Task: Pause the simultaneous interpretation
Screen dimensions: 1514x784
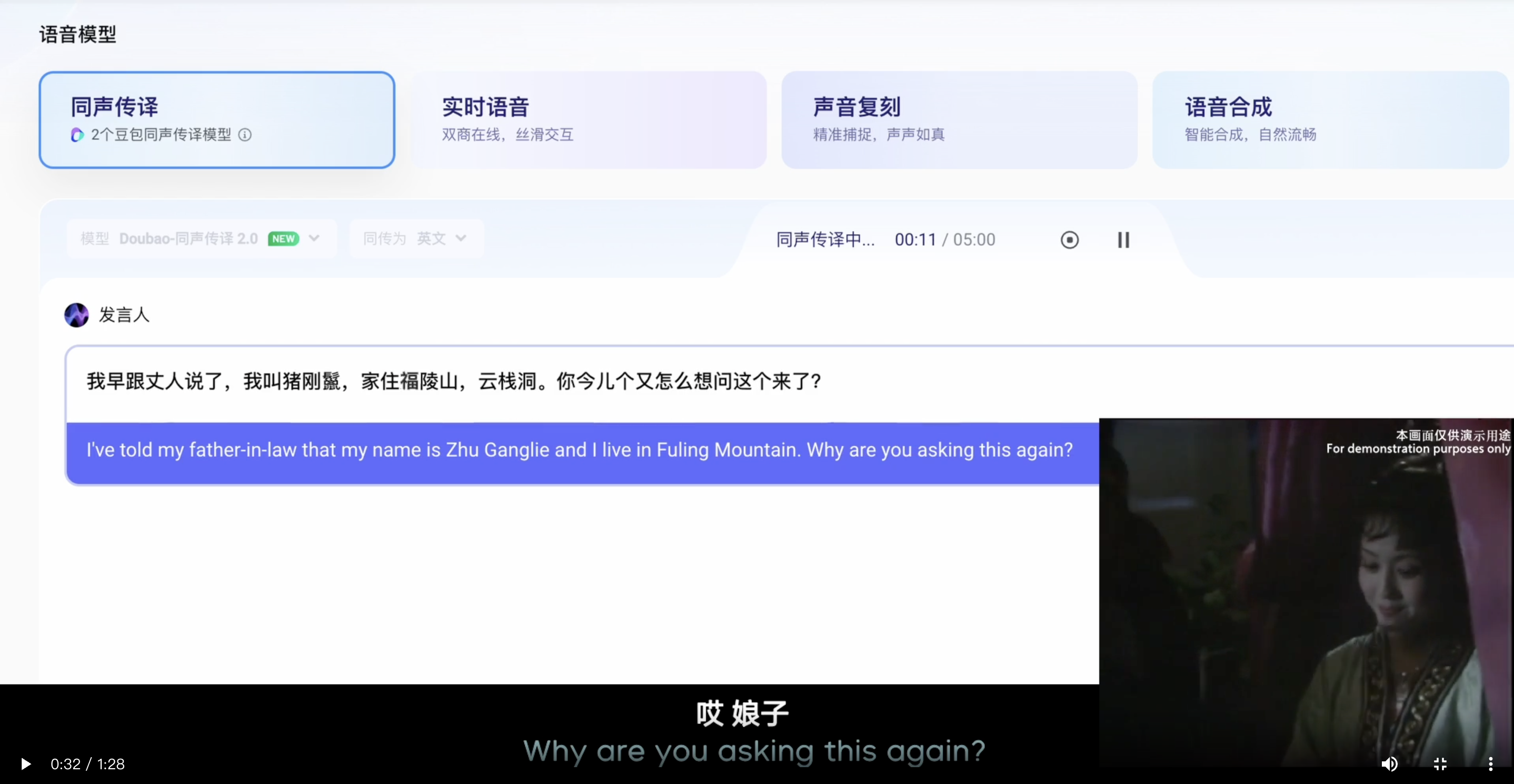Action: pos(1123,239)
